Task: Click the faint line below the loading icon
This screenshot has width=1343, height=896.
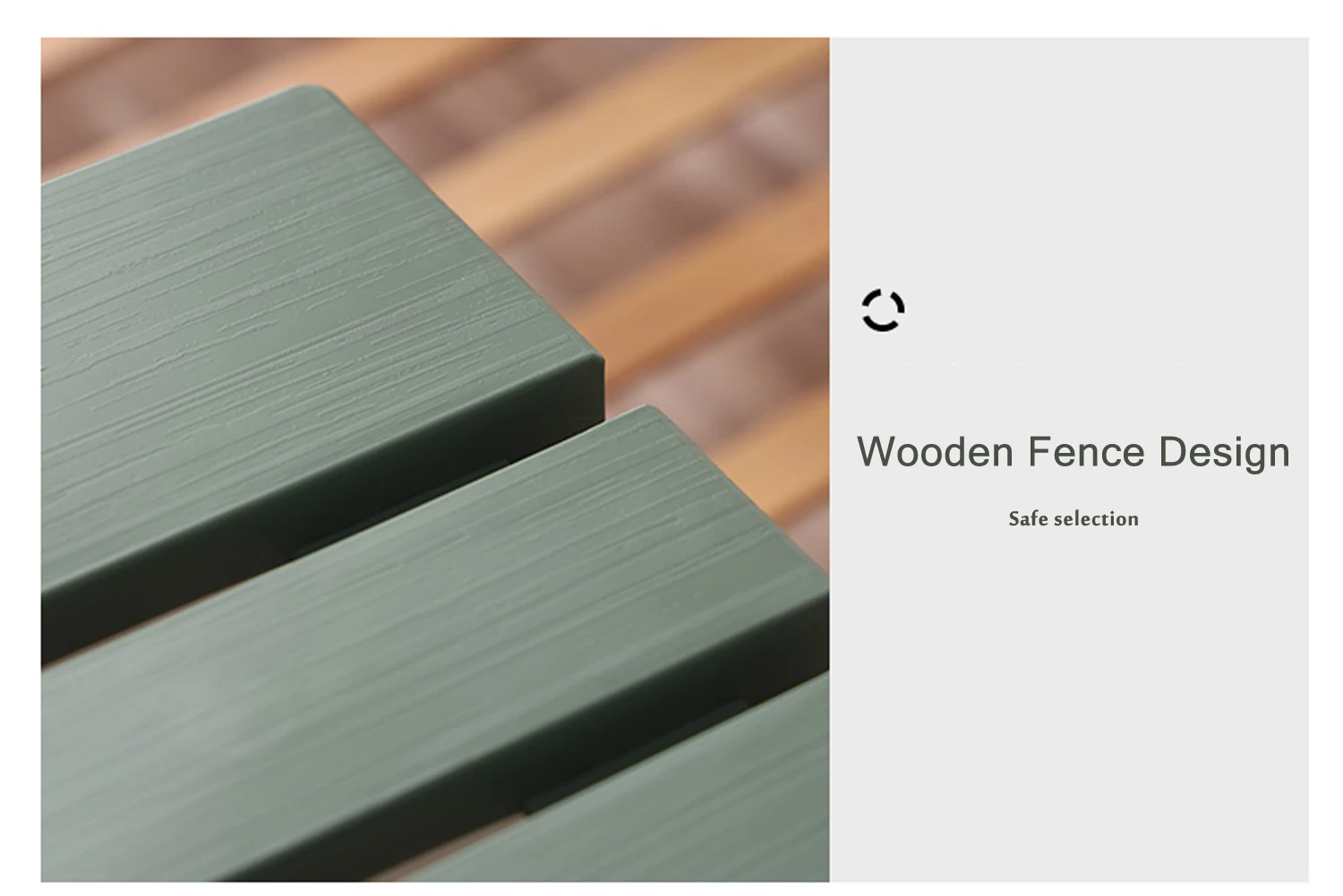Action: 1043,362
